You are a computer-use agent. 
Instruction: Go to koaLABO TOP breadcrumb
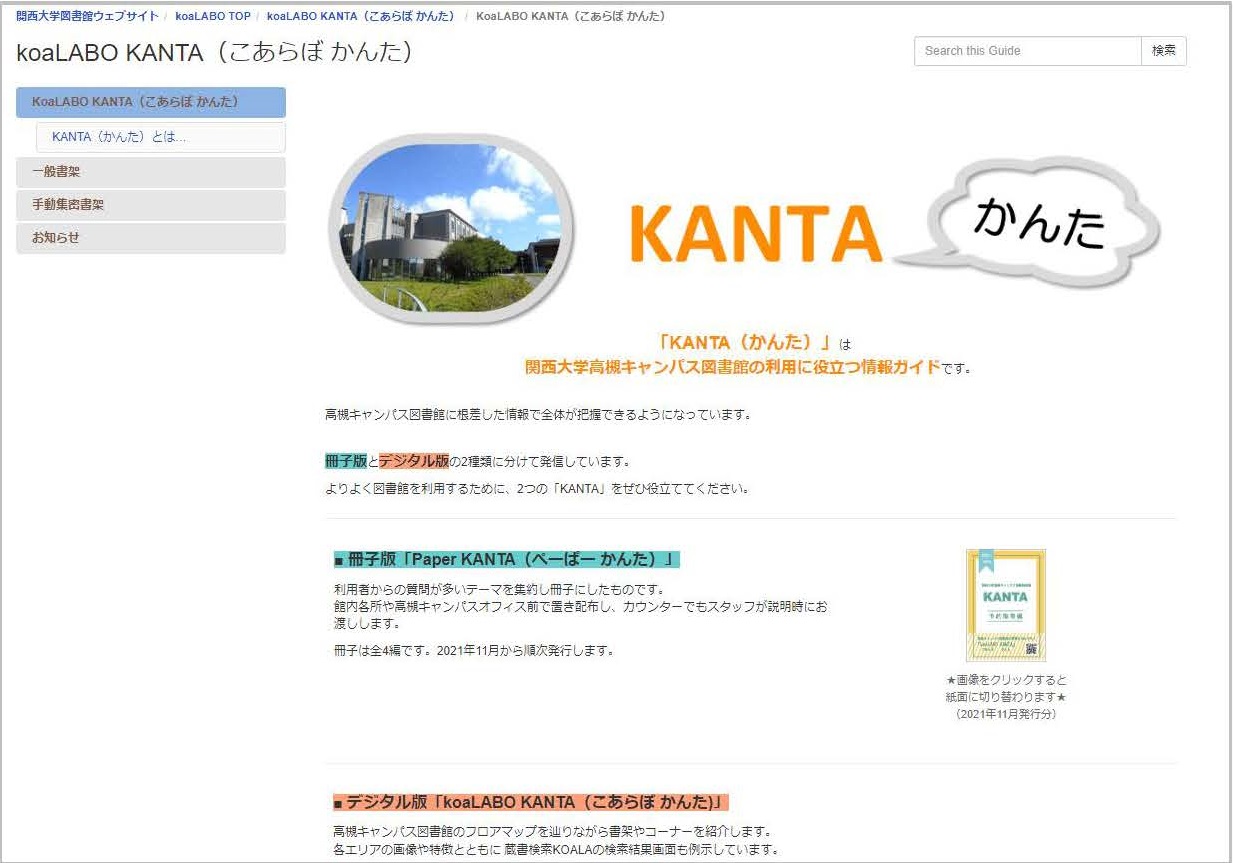tap(213, 17)
